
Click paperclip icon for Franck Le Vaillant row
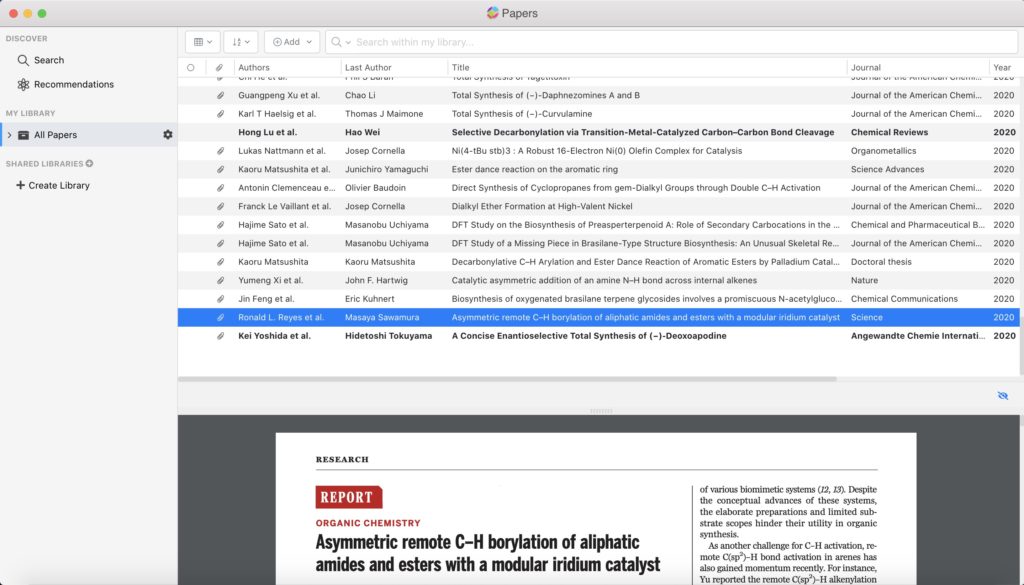coord(221,206)
